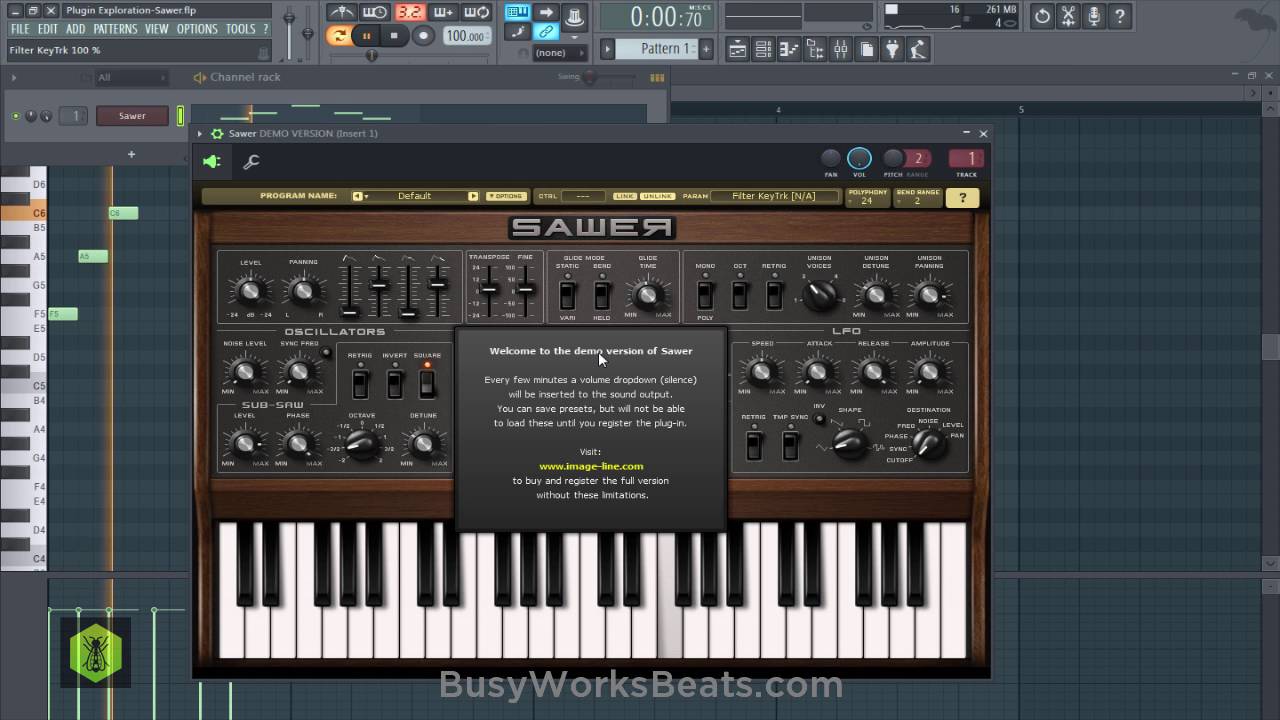Toggle the OCT switch
The height and width of the screenshot is (720, 1280).
[739, 295]
